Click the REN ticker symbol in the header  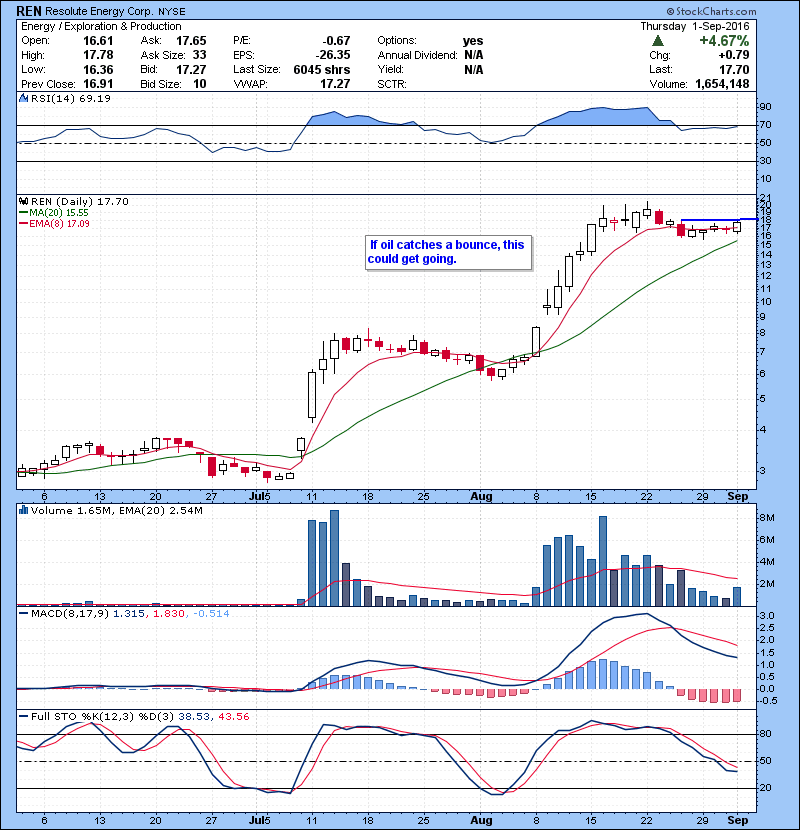coord(29,11)
